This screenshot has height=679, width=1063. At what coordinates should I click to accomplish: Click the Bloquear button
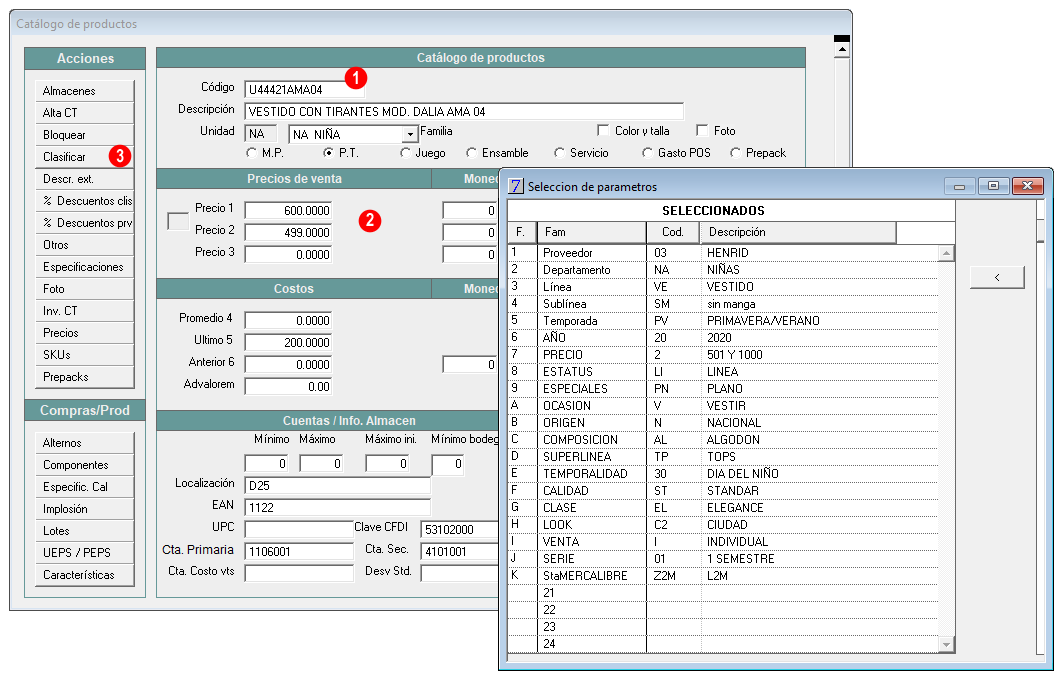pos(85,135)
